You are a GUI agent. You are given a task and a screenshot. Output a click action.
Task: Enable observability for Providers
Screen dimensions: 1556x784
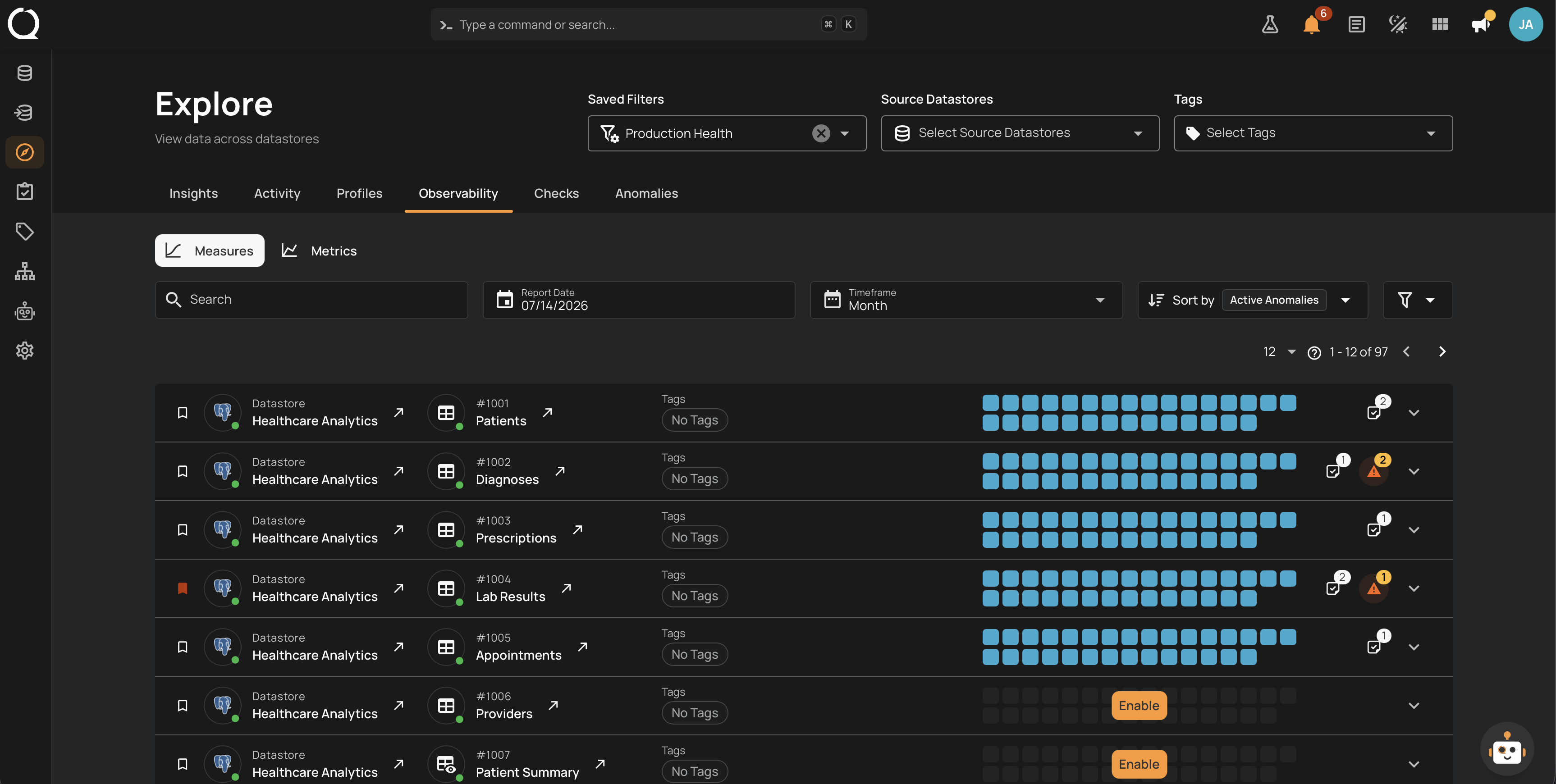coord(1139,706)
